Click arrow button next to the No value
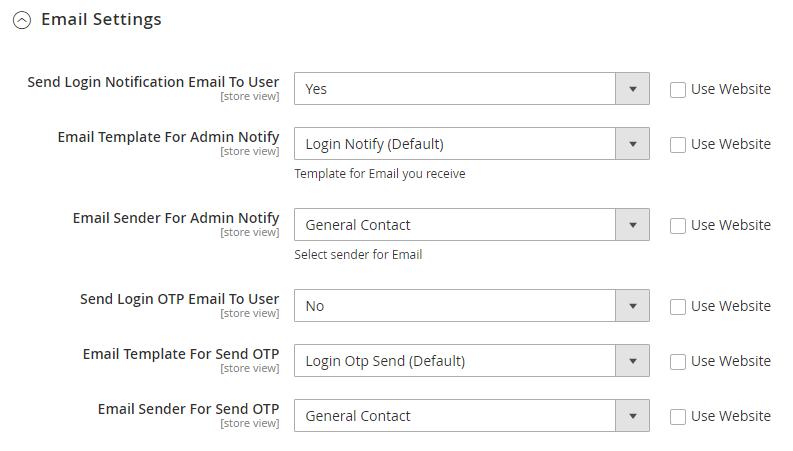 (632, 306)
